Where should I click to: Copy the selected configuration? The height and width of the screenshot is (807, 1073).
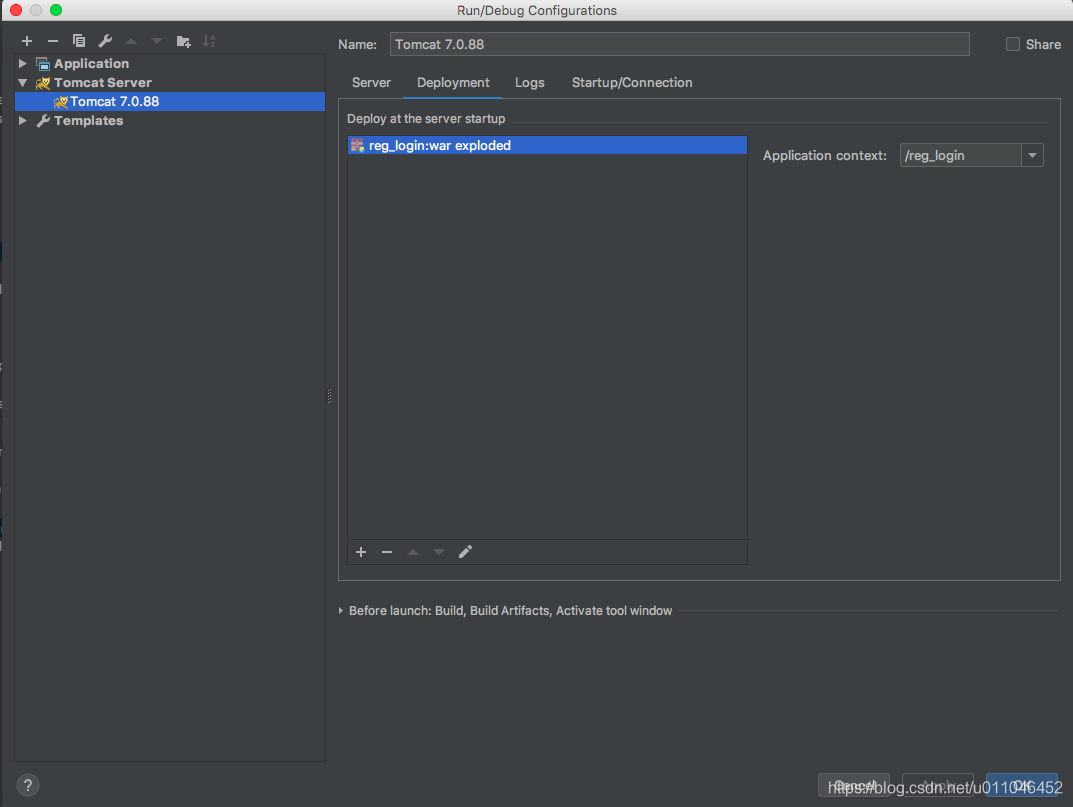coord(79,41)
